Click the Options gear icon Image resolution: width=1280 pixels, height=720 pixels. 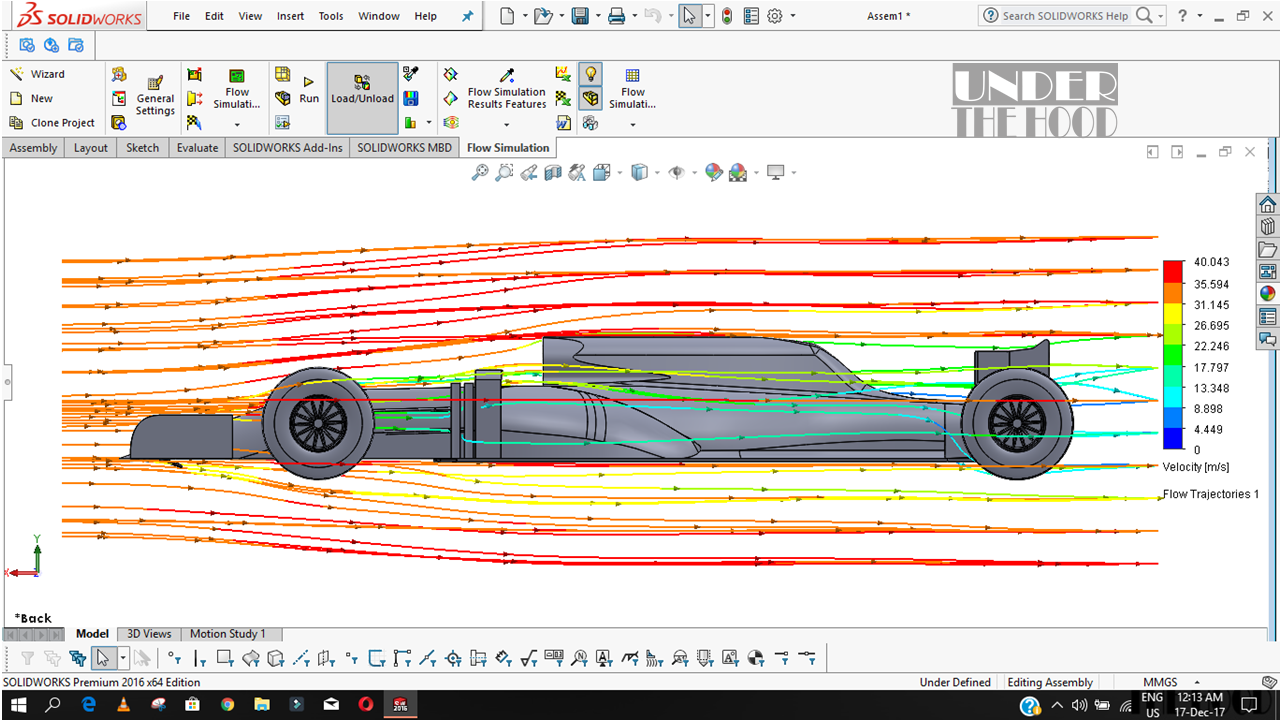click(774, 16)
